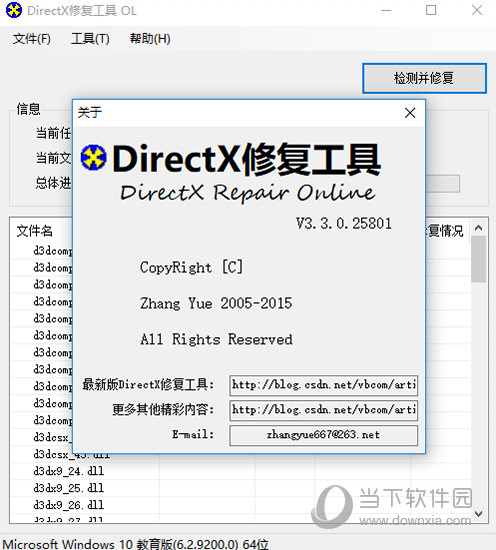The image size is (496, 550).
Task: Open the 工具(T) menu
Action: [x=90, y=39]
